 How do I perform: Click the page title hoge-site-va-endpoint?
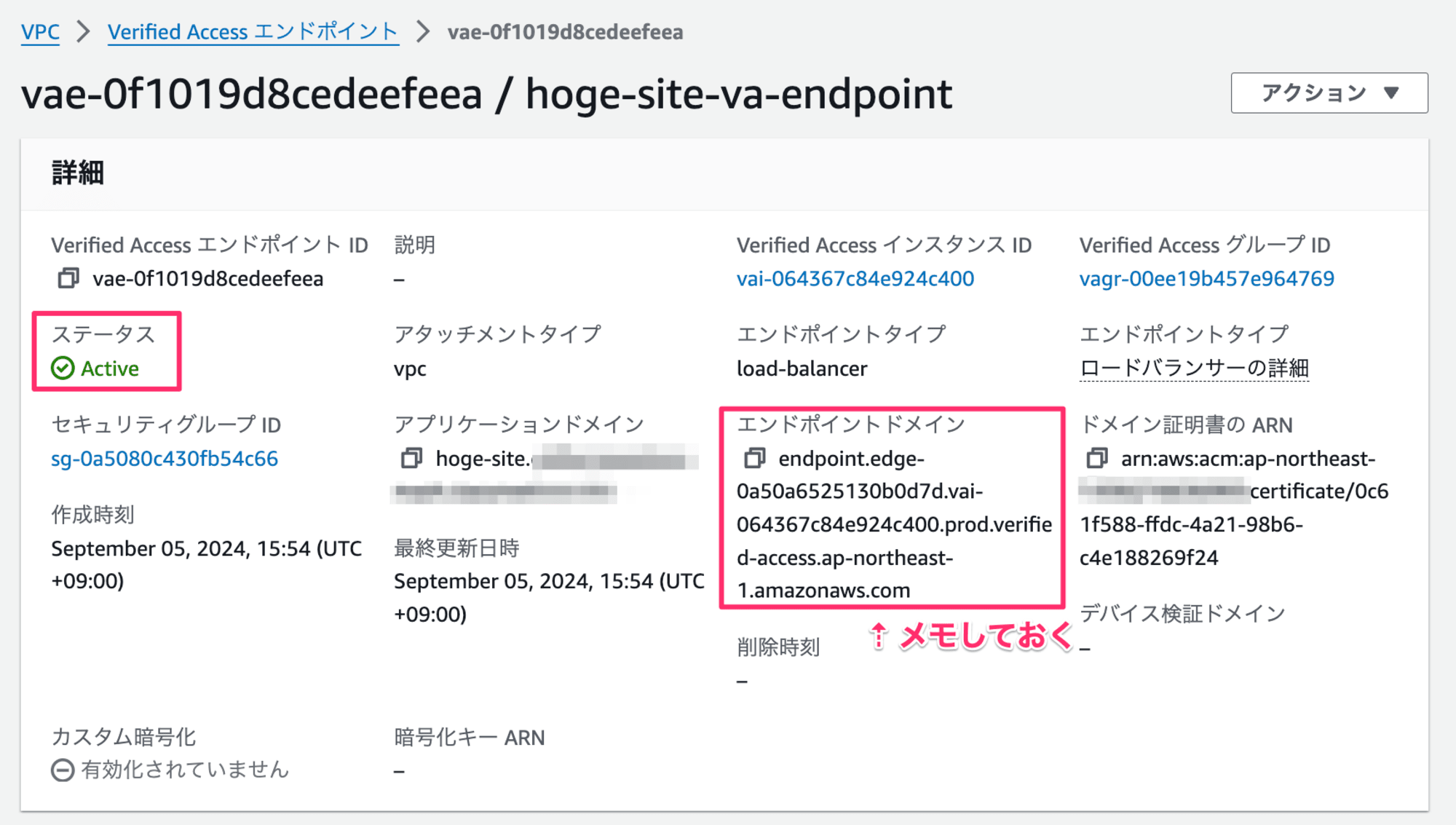coord(738,94)
